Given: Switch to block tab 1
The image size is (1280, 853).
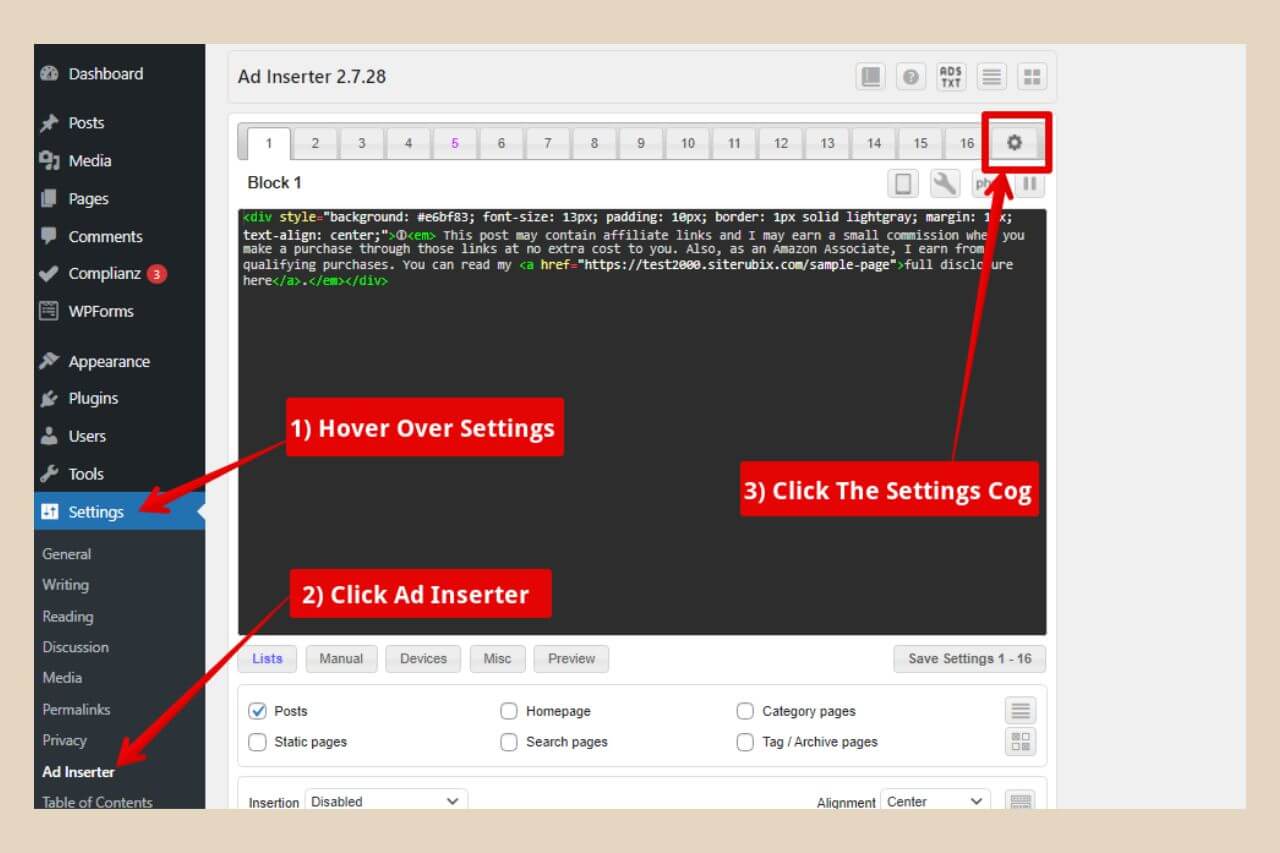Looking at the screenshot, I should 268,143.
